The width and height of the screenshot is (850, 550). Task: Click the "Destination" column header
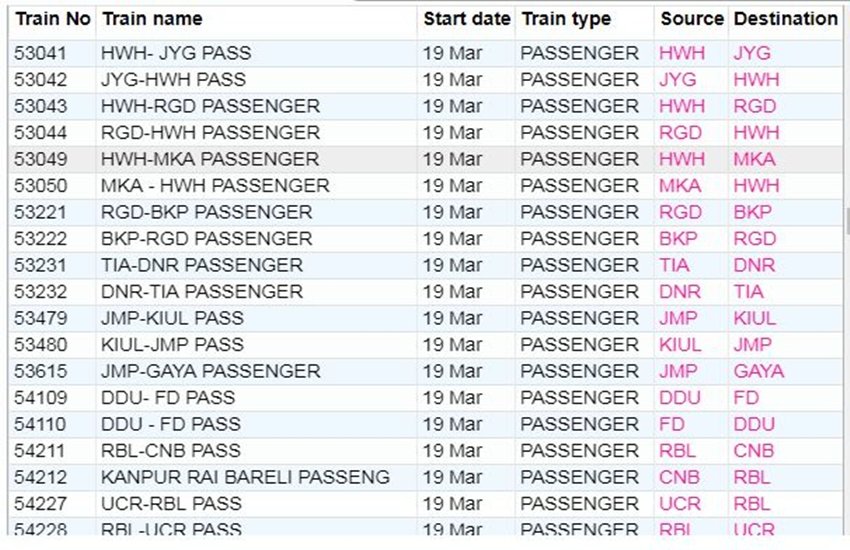pyautogui.click(x=785, y=19)
